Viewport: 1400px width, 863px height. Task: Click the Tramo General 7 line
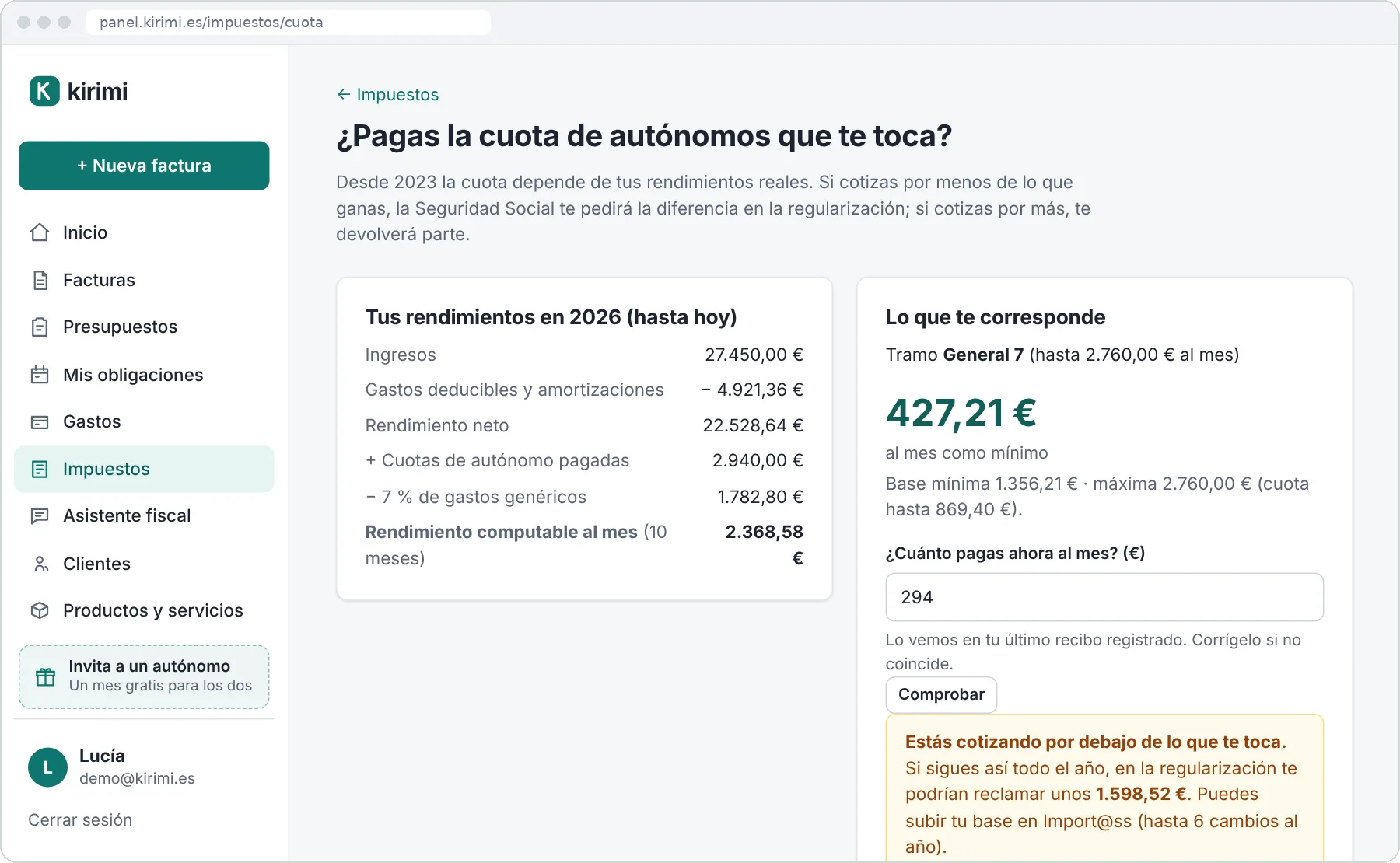pyautogui.click(x=1062, y=355)
